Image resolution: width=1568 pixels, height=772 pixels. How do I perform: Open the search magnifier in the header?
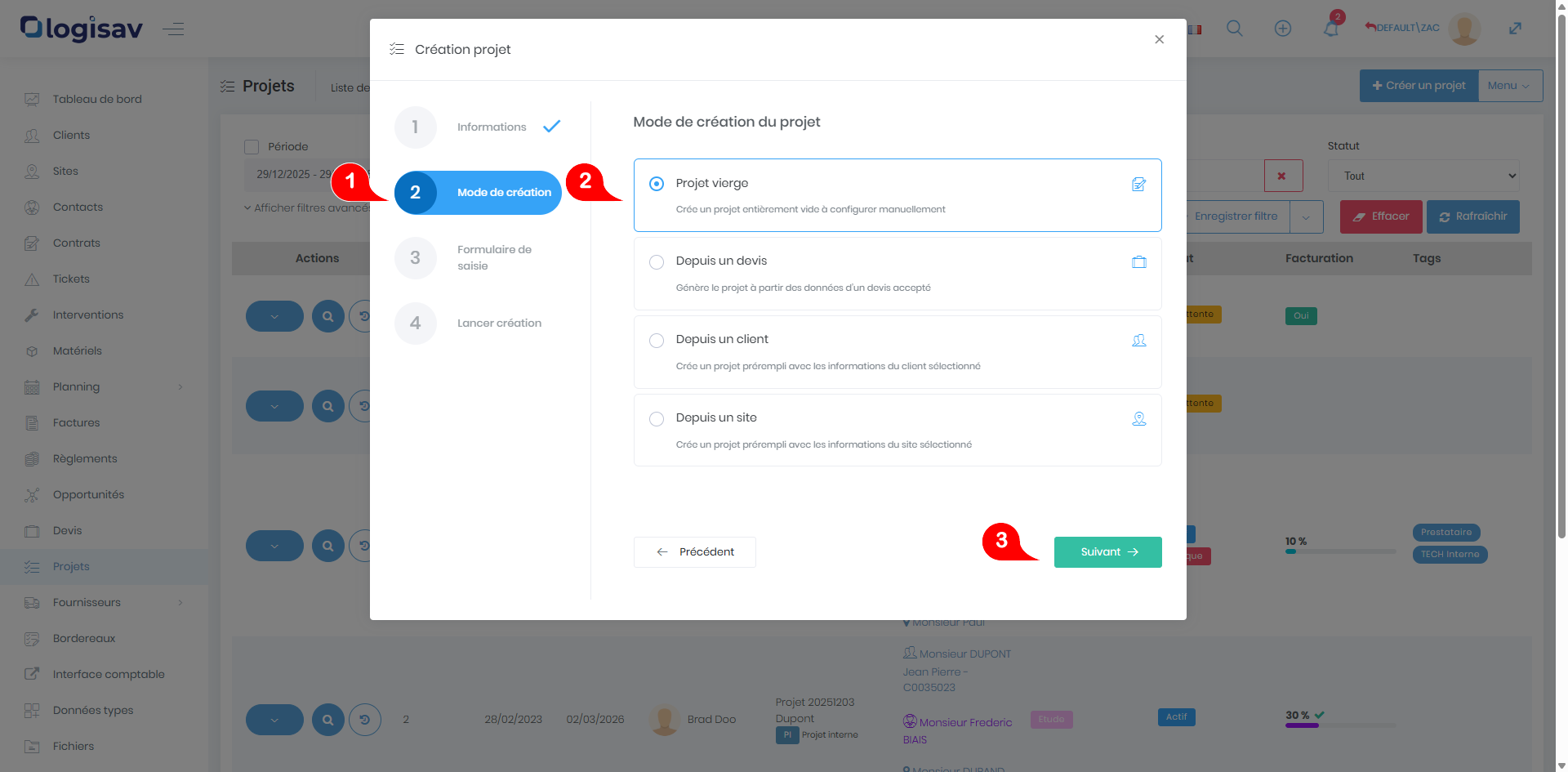tap(1235, 29)
